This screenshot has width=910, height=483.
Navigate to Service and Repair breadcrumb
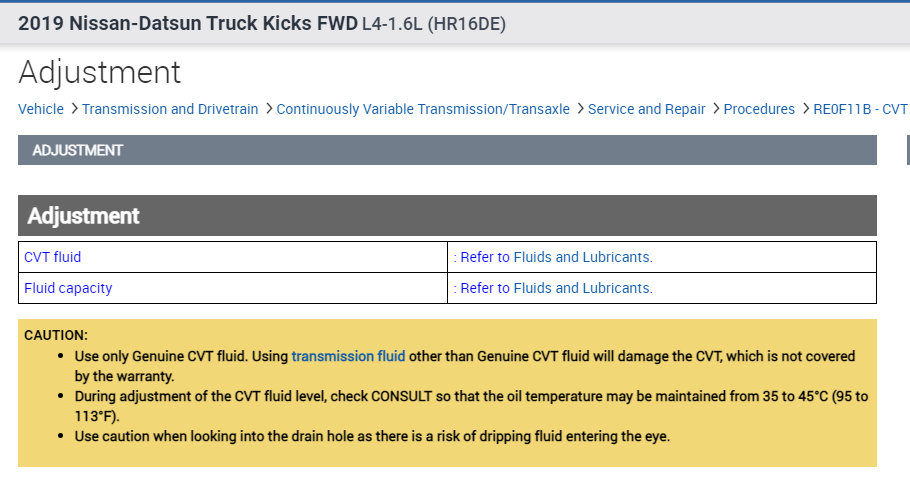646,109
